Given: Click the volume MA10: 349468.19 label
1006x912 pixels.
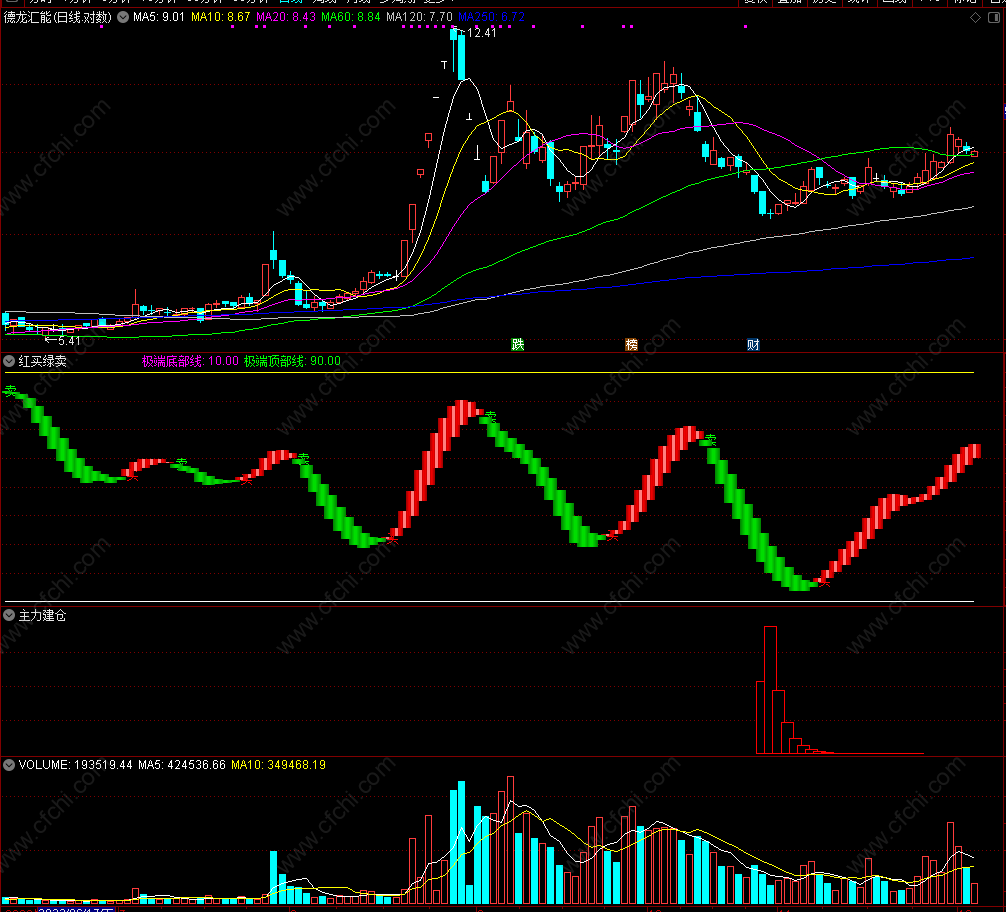Looking at the screenshot, I should pyautogui.click(x=278, y=765).
